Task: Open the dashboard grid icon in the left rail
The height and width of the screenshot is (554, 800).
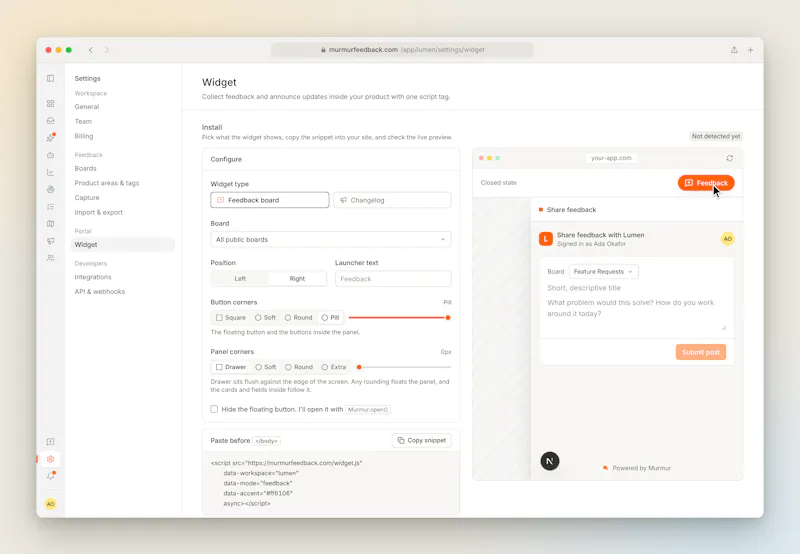Action: [51, 104]
